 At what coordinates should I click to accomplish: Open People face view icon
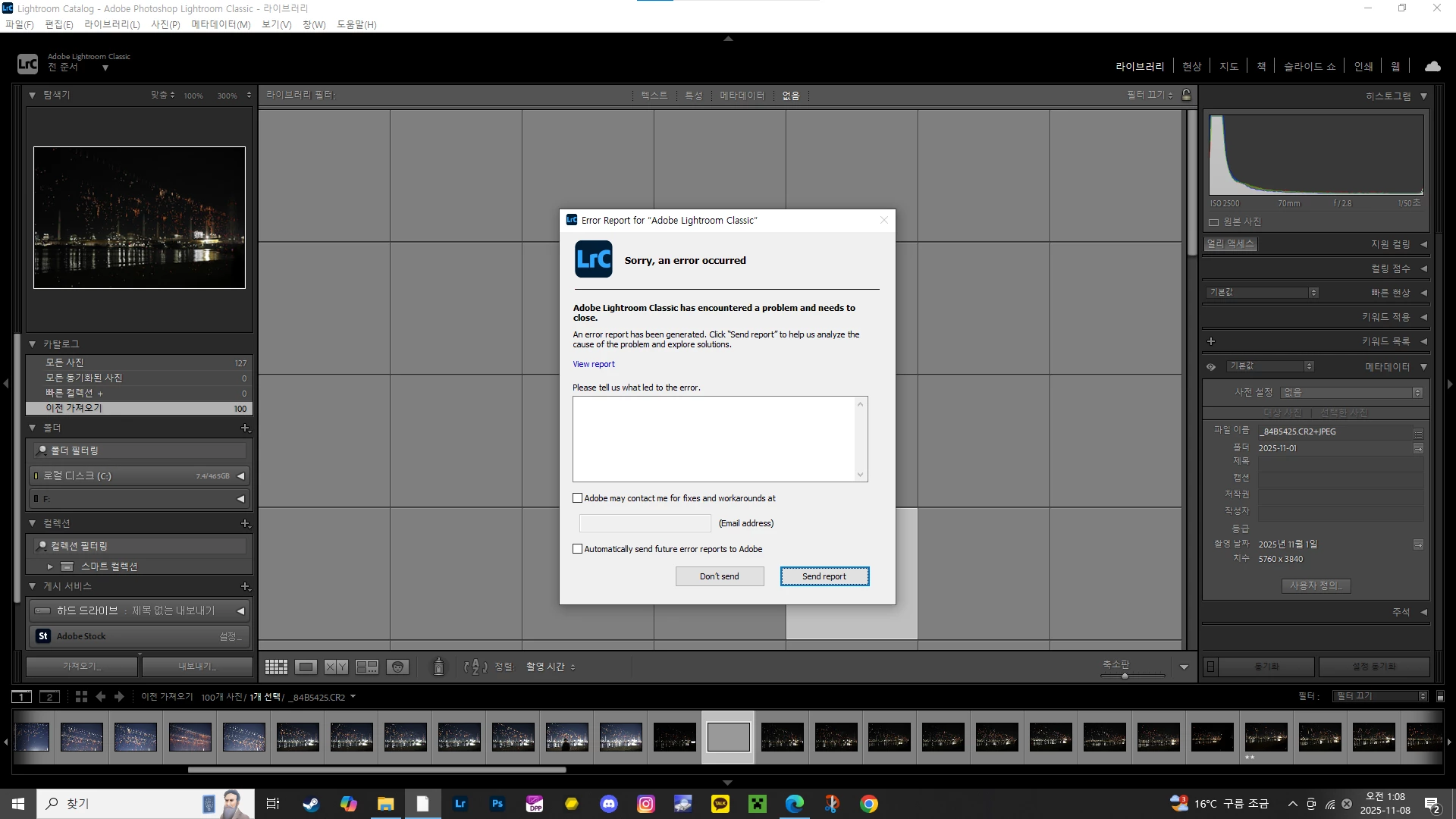(x=397, y=667)
